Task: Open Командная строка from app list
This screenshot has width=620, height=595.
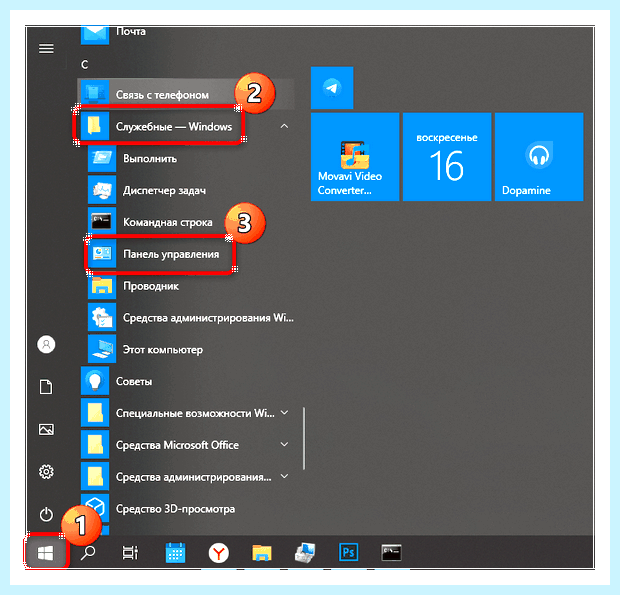Action: pos(186,222)
